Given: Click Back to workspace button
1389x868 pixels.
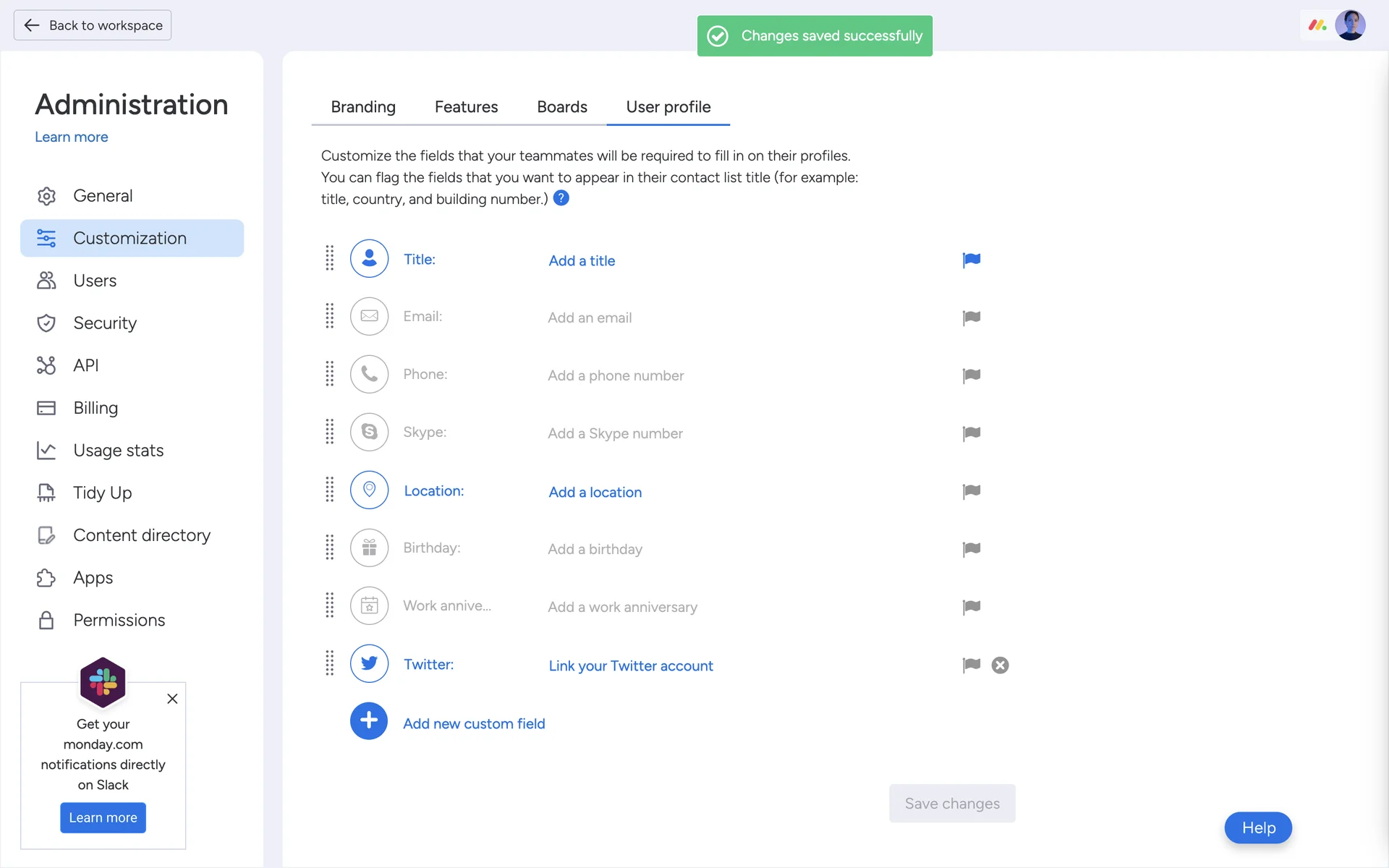Looking at the screenshot, I should tap(93, 25).
